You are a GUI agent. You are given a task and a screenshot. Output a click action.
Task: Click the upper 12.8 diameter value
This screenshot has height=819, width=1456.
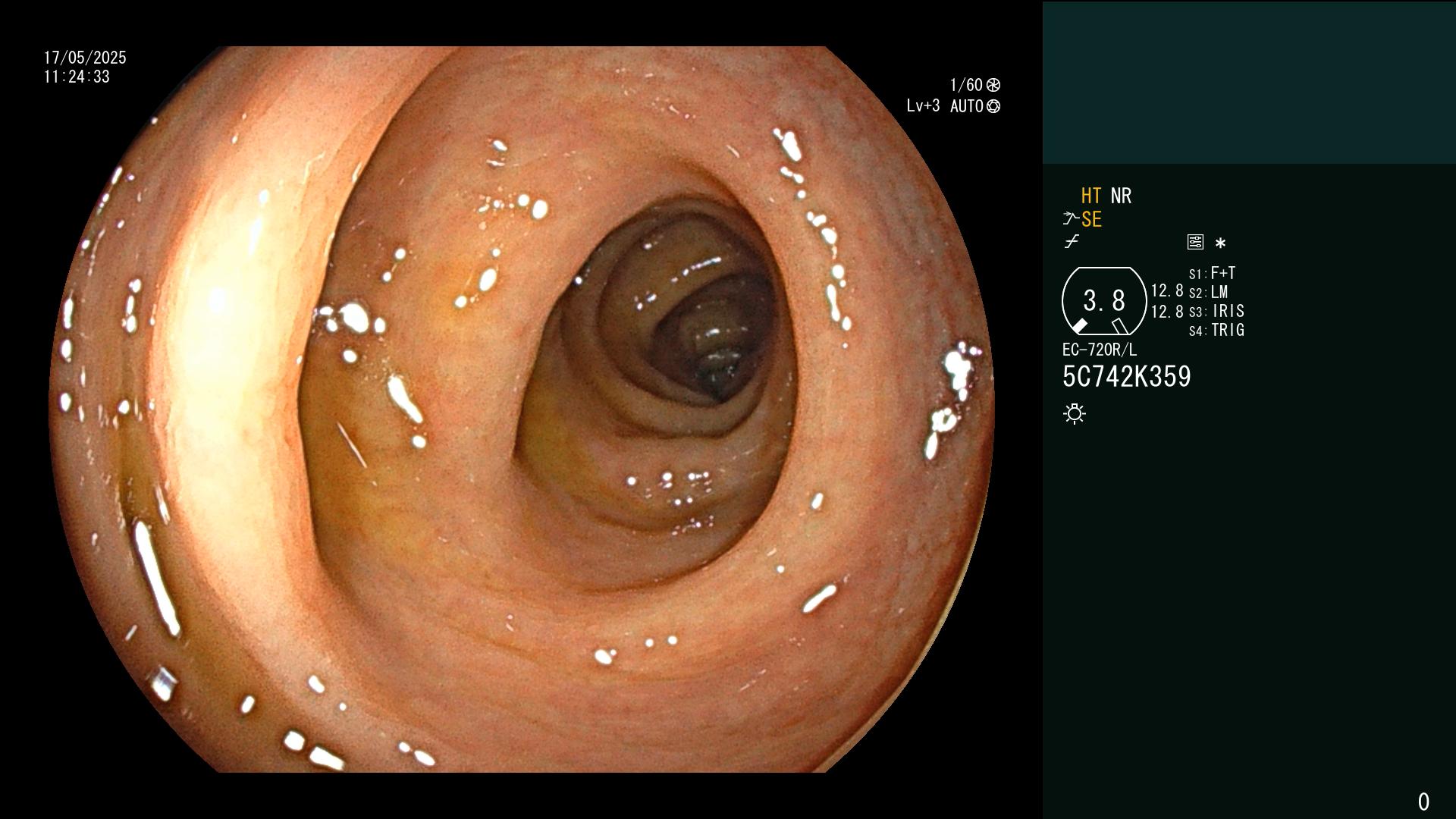[x=1167, y=290]
